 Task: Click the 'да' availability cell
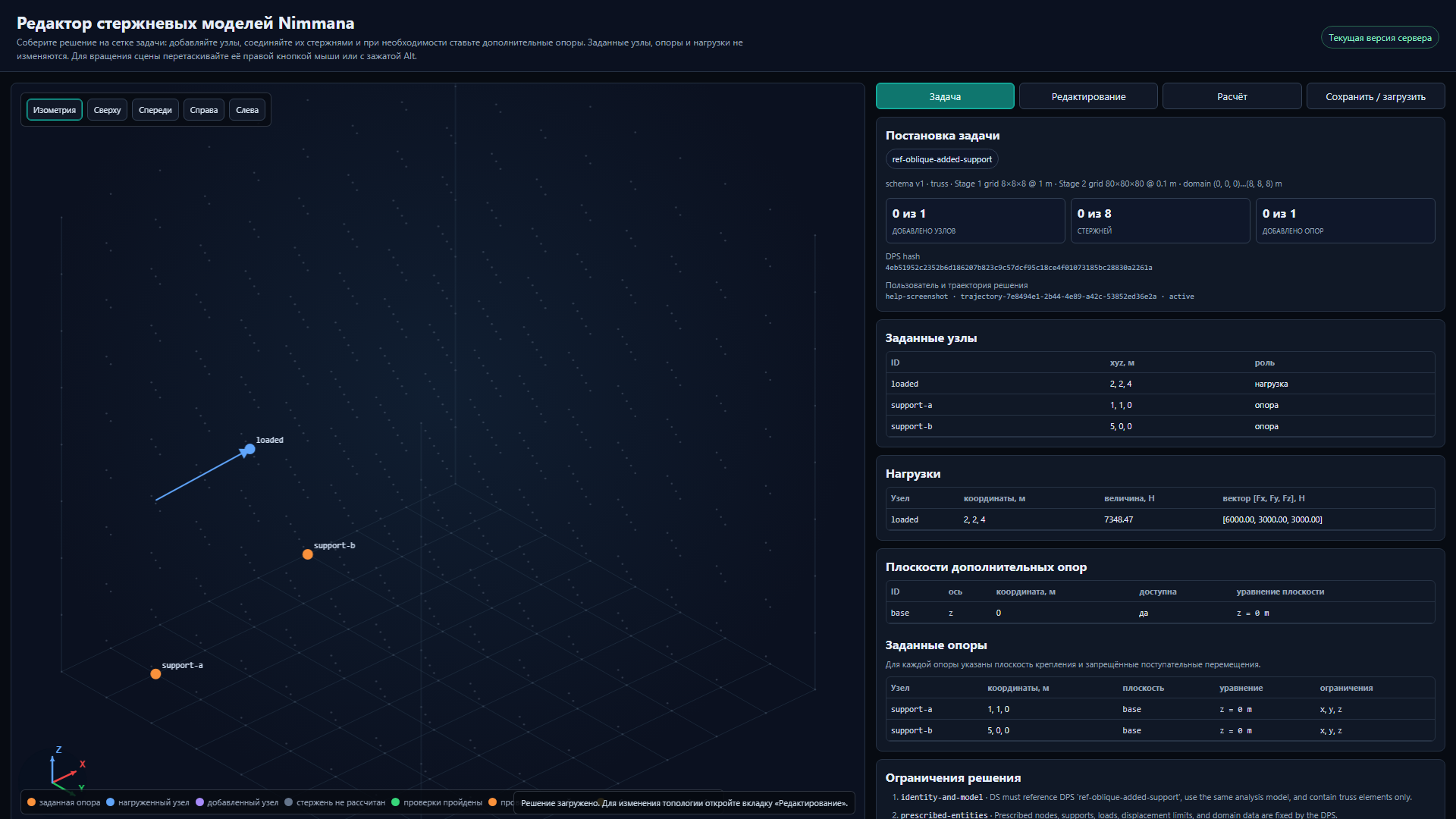[1144, 613]
